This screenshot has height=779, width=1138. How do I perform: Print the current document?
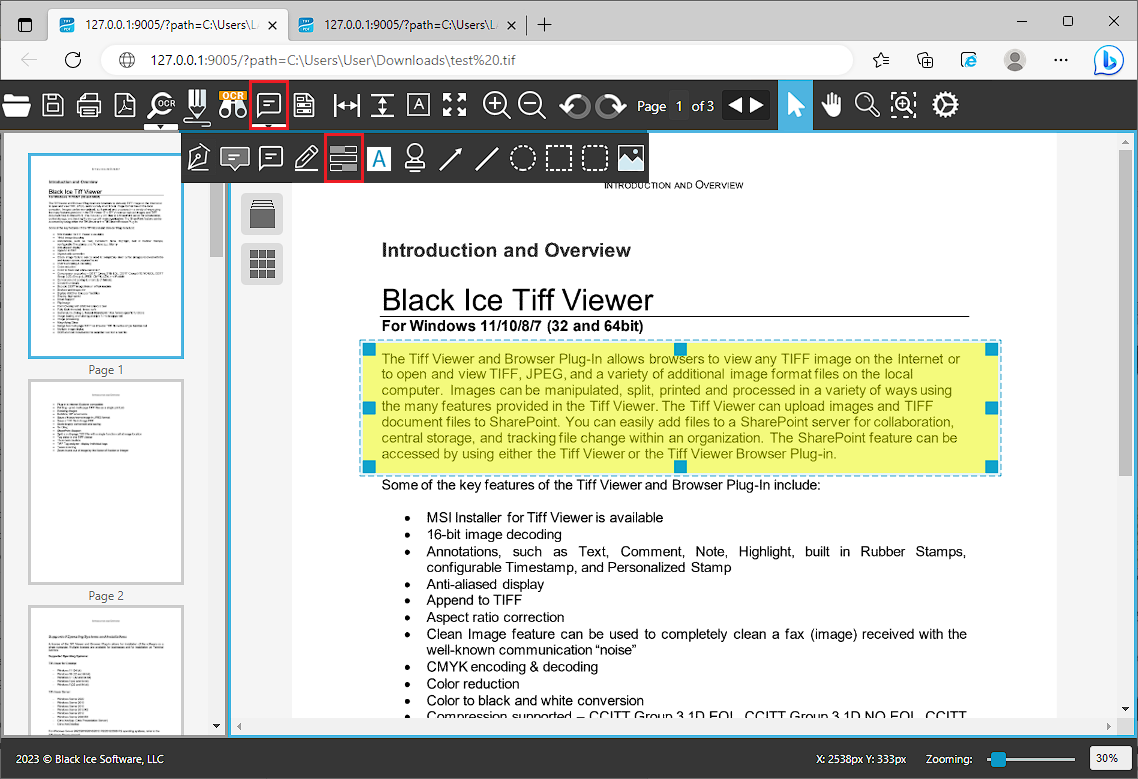pyautogui.click(x=88, y=105)
